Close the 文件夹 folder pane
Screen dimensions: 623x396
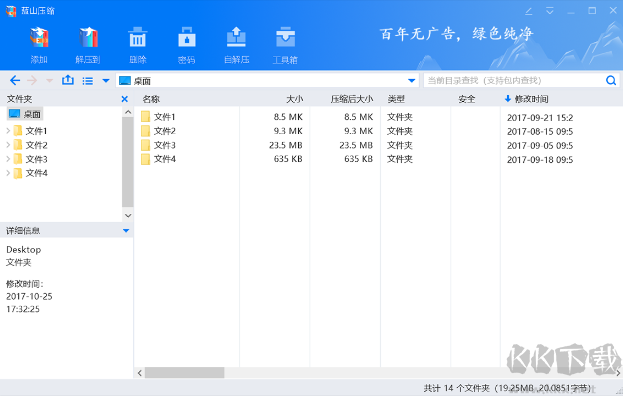(125, 99)
